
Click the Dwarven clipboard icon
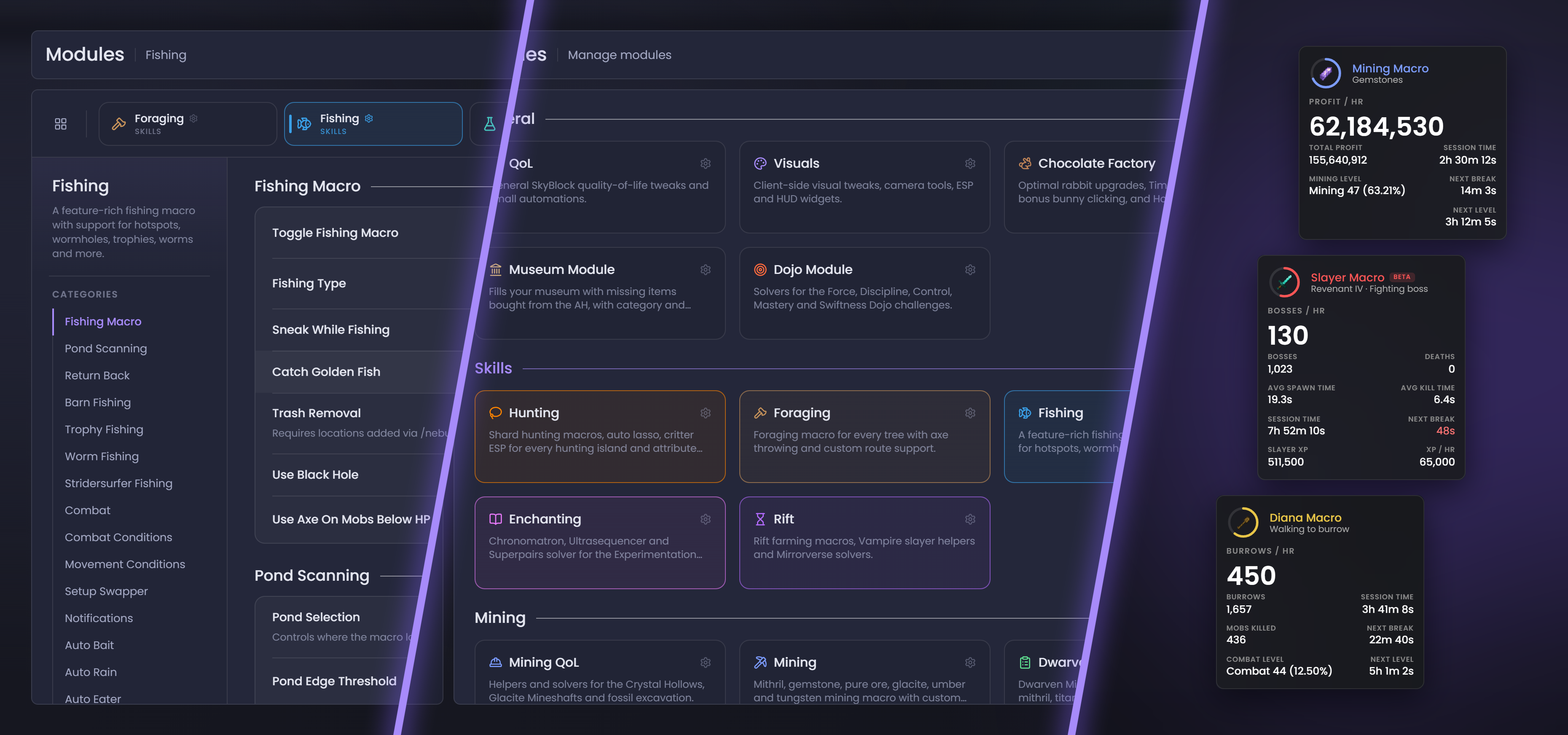tap(1025, 662)
